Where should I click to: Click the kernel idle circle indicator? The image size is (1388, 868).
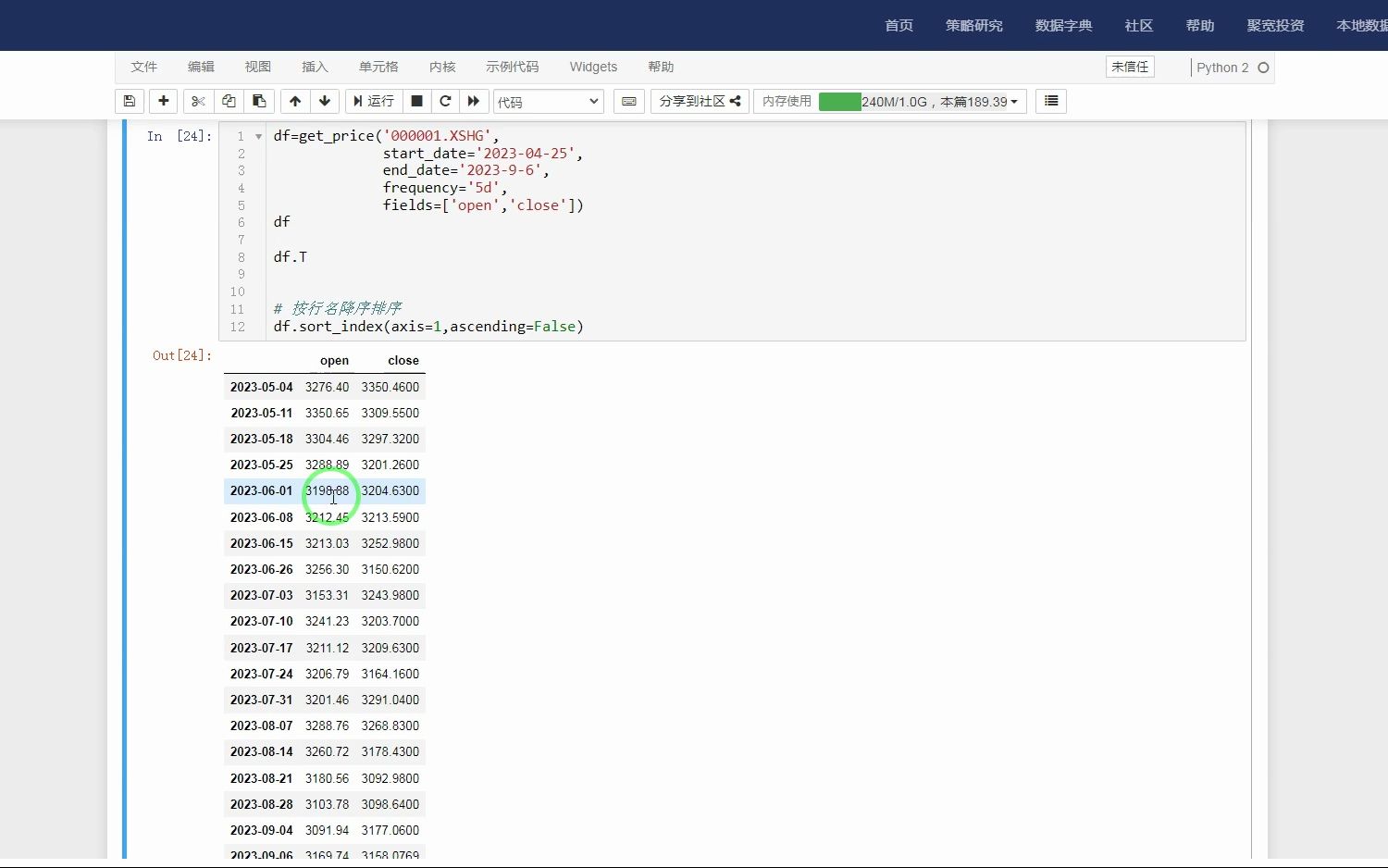tap(1263, 68)
